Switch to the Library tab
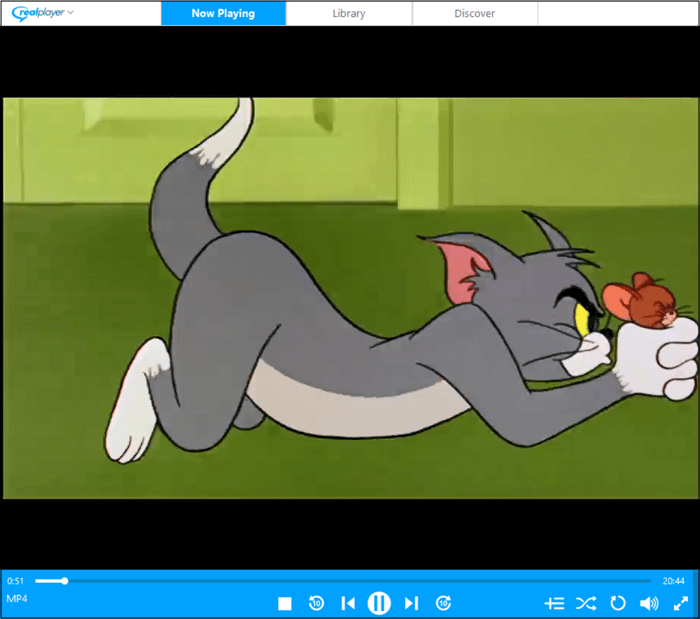 coord(348,14)
